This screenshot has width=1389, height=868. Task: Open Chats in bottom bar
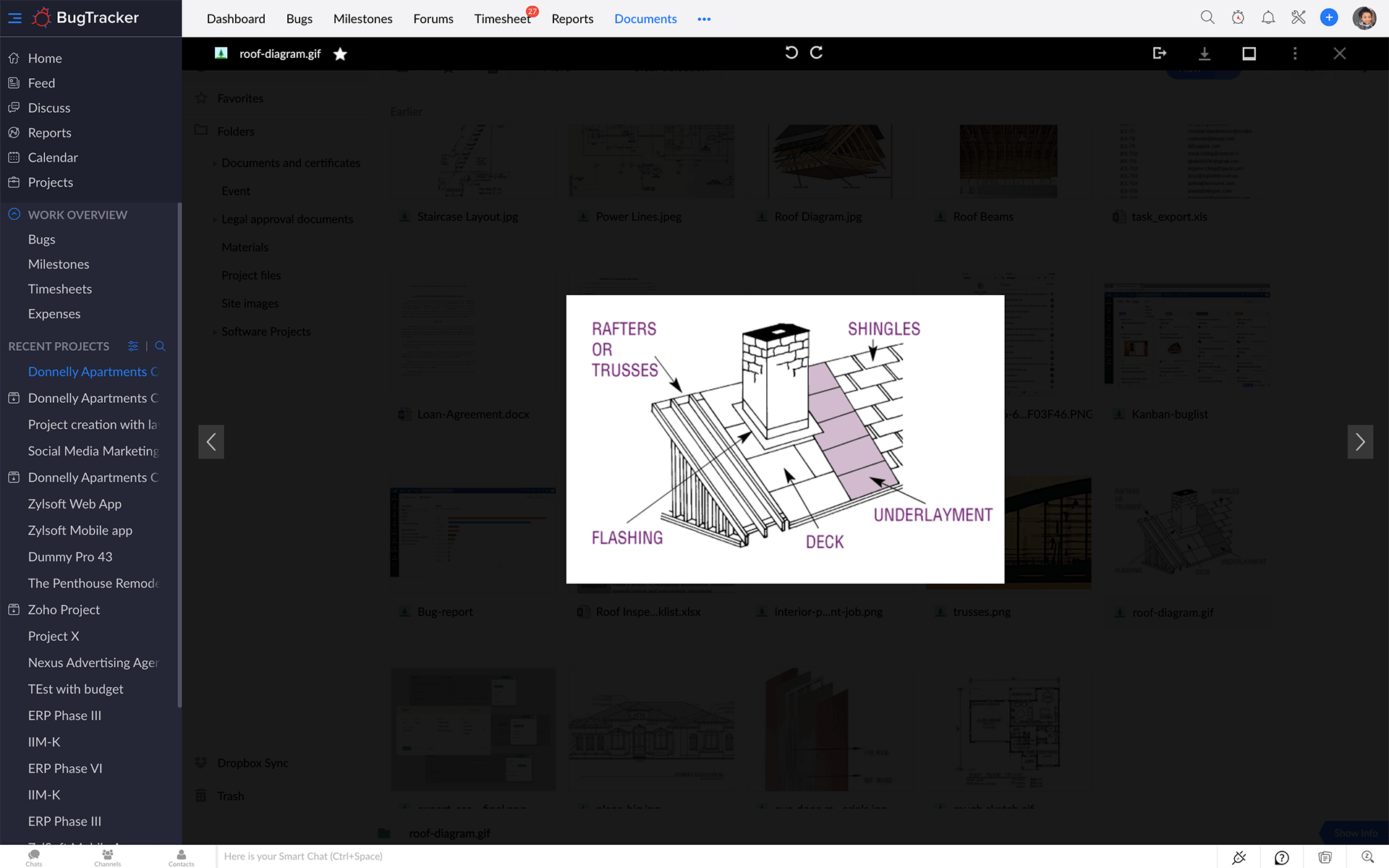point(34,857)
